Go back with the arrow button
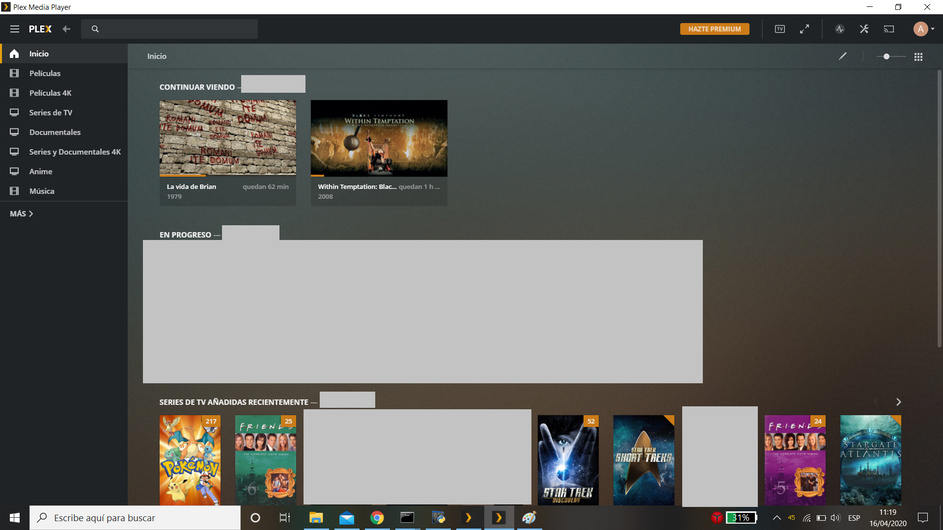Screen dimensions: 943x530 click(x=66, y=29)
